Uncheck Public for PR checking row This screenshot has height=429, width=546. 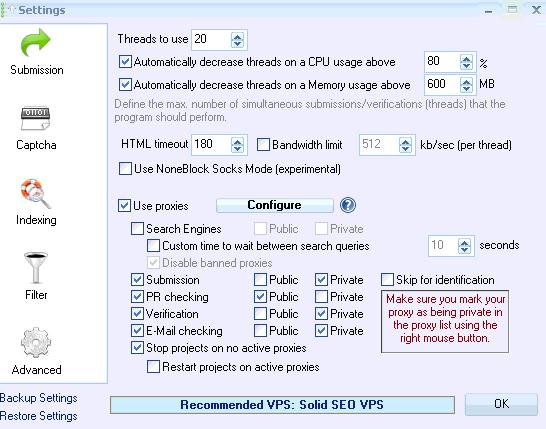point(260,296)
